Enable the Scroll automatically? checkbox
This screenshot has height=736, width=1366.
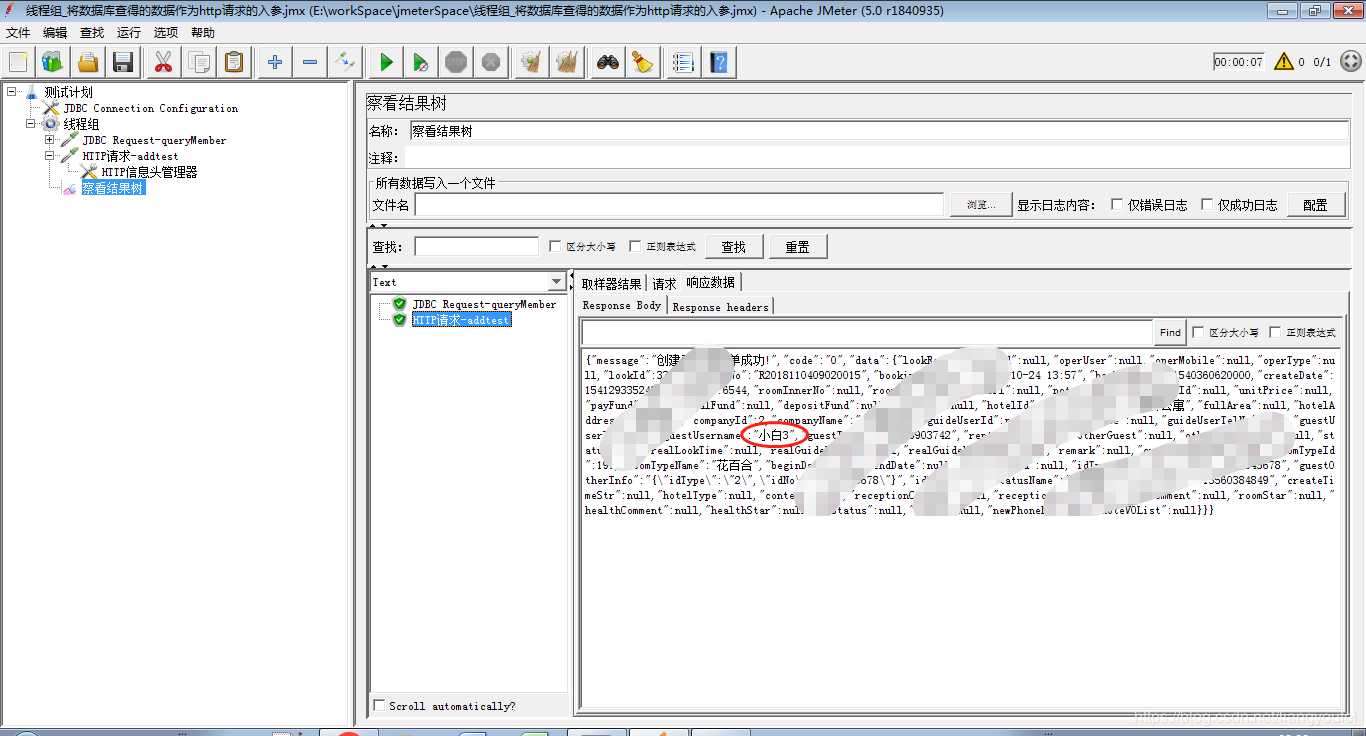(379, 706)
